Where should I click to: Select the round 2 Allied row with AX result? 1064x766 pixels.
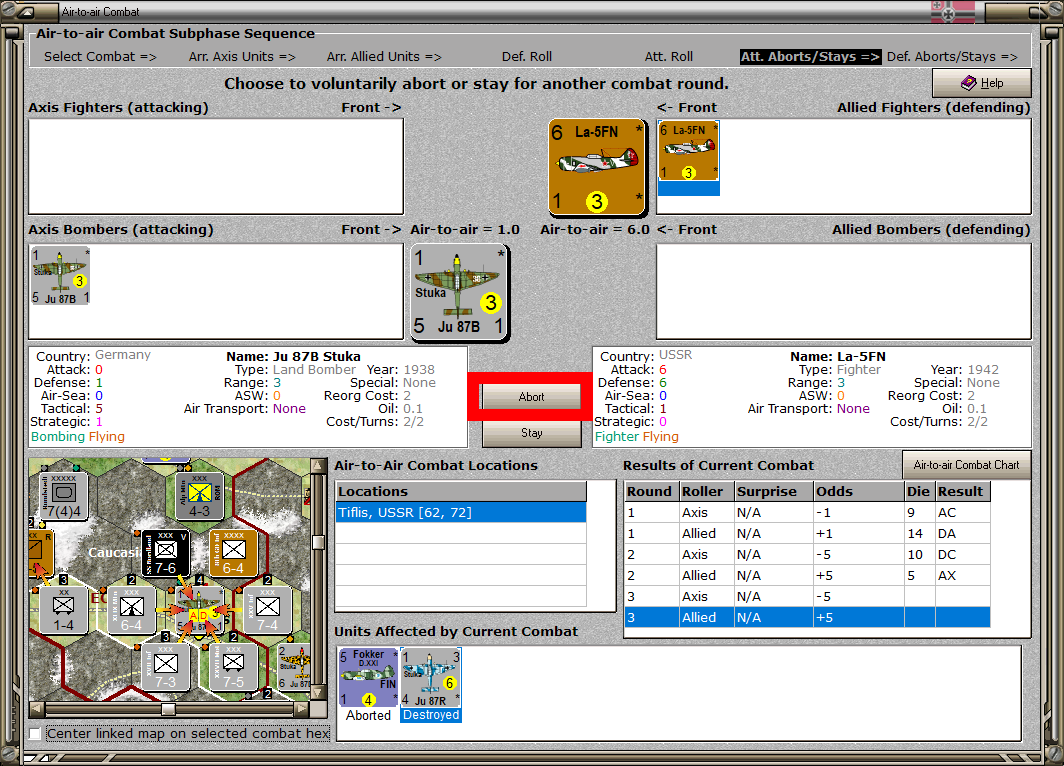(x=807, y=575)
